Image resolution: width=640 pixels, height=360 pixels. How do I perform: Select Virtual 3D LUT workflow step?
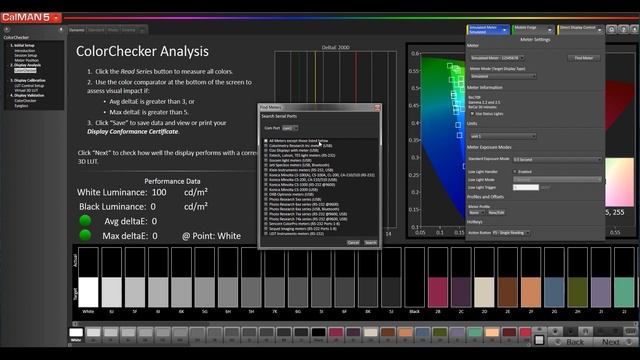click(x=26, y=91)
